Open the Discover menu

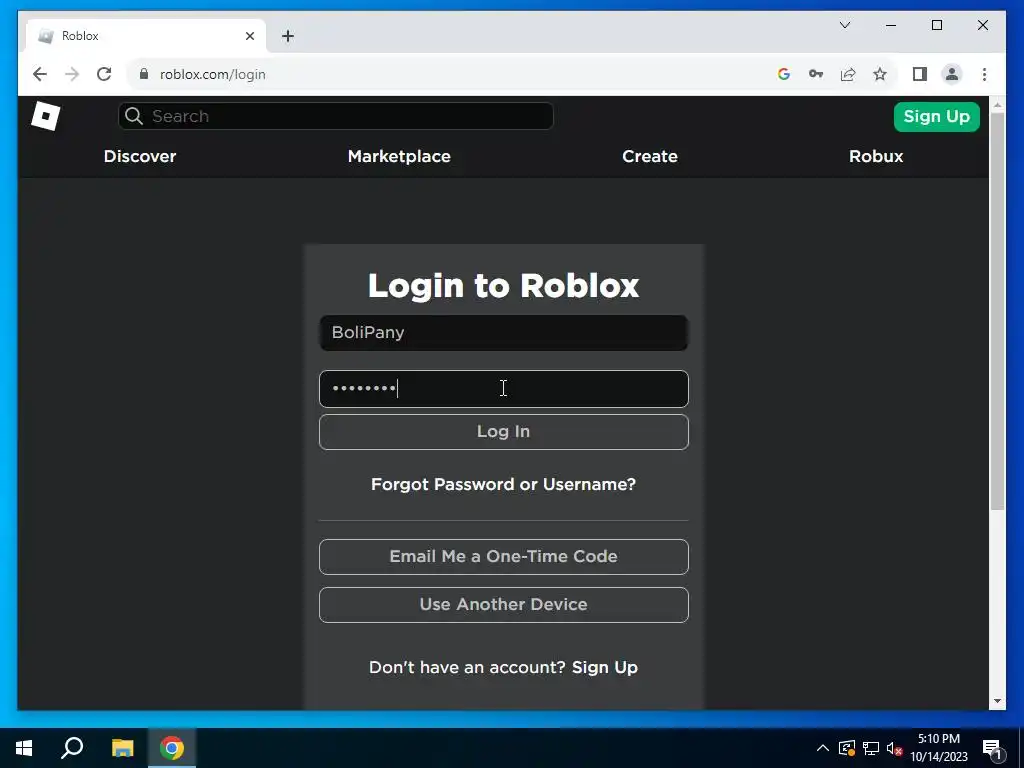[x=140, y=156]
